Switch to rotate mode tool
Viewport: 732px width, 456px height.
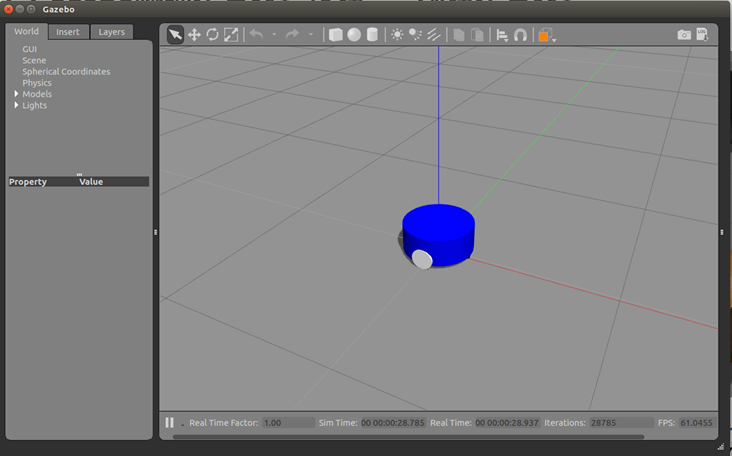tap(212, 35)
